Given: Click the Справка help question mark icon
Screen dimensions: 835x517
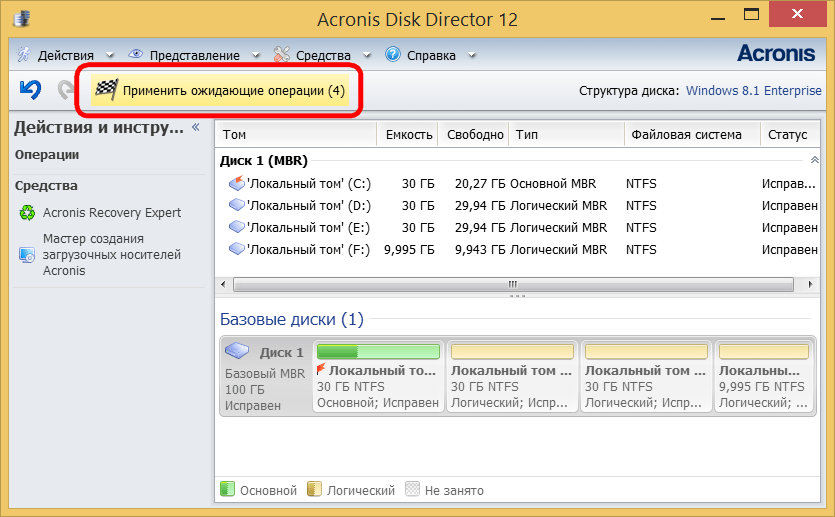Looking at the screenshot, I should click(393, 55).
